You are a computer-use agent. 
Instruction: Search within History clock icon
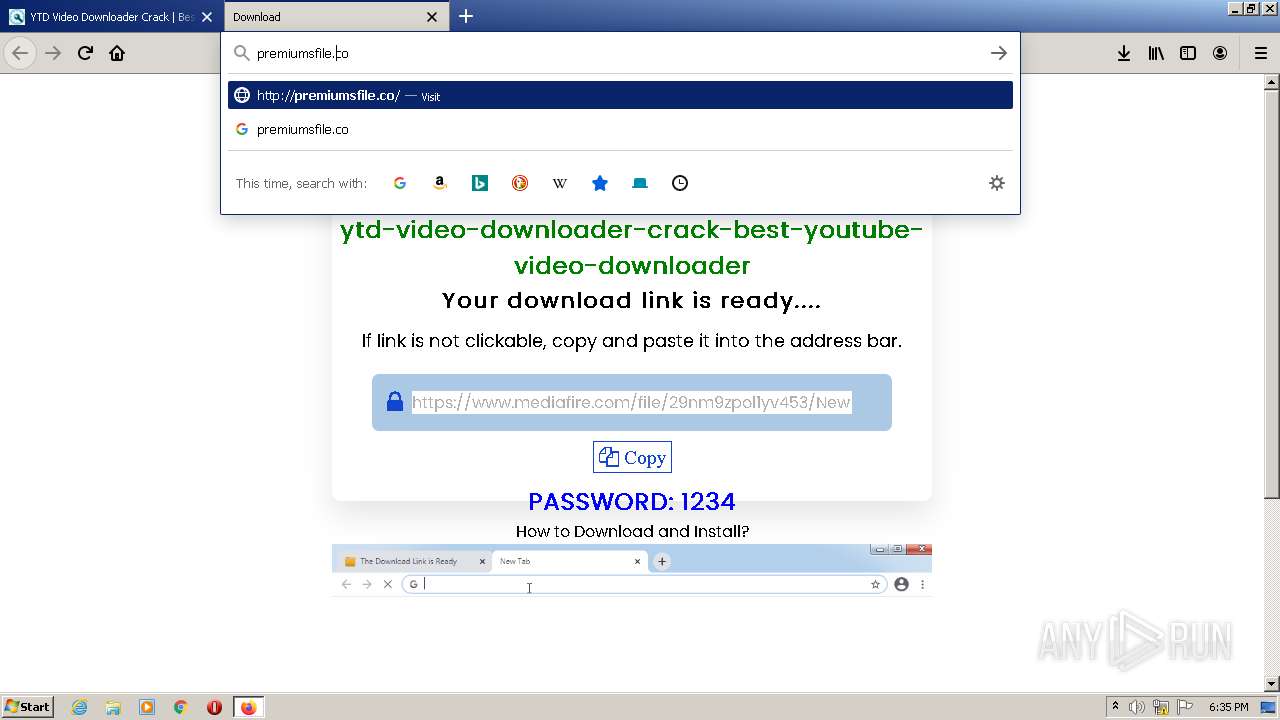coord(680,183)
